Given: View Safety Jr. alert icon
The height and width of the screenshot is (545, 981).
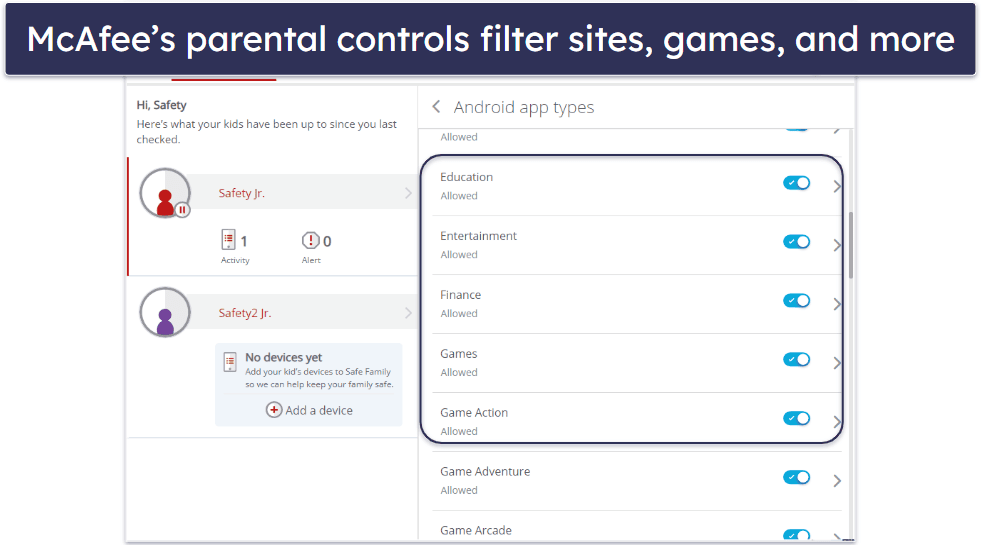Looking at the screenshot, I should click(310, 240).
